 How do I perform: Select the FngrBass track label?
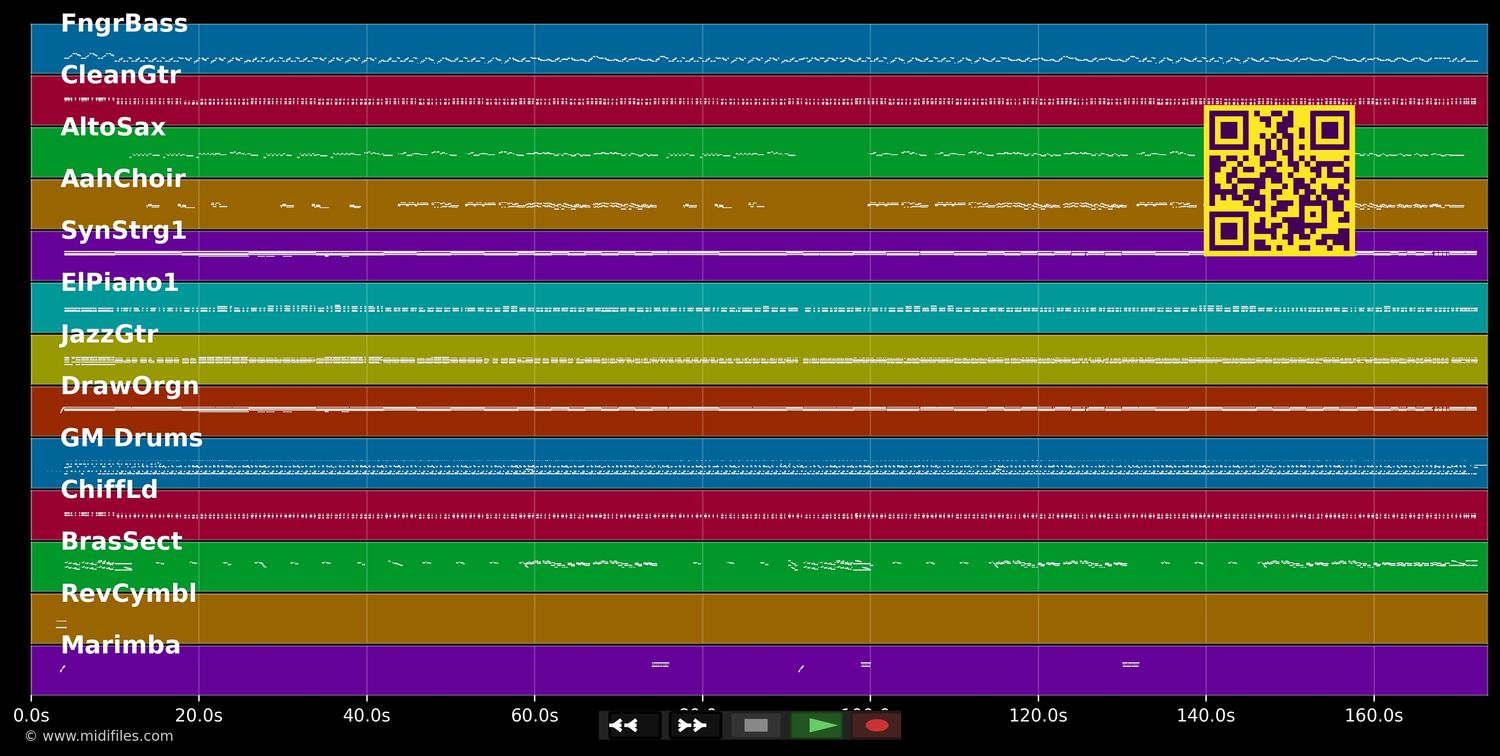124,24
